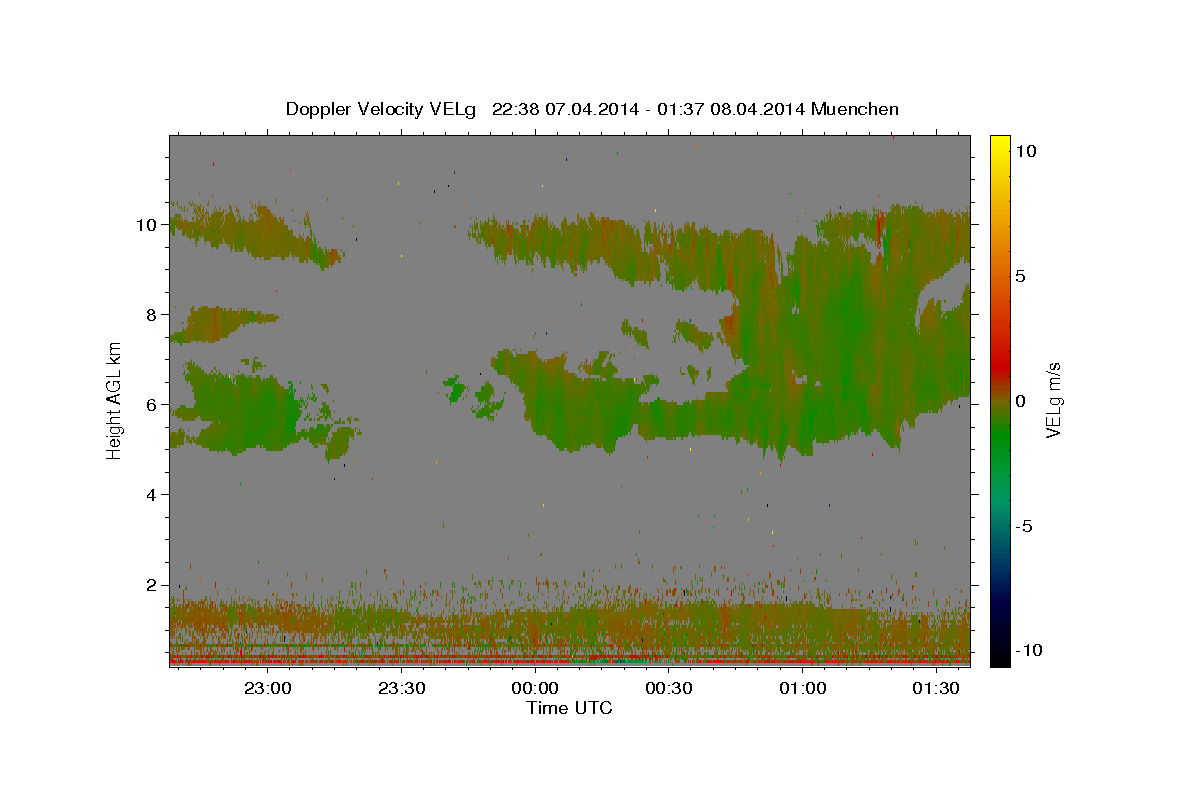The image size is (1200, 800).
Task: Click the colorbar tick label 0
Action: coord(1020,400)
